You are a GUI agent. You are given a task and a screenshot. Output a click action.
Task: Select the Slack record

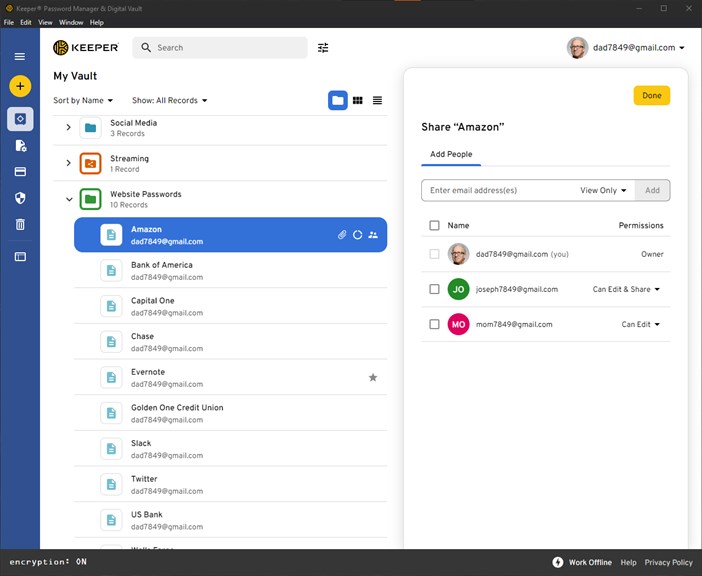tap(231, 448)
